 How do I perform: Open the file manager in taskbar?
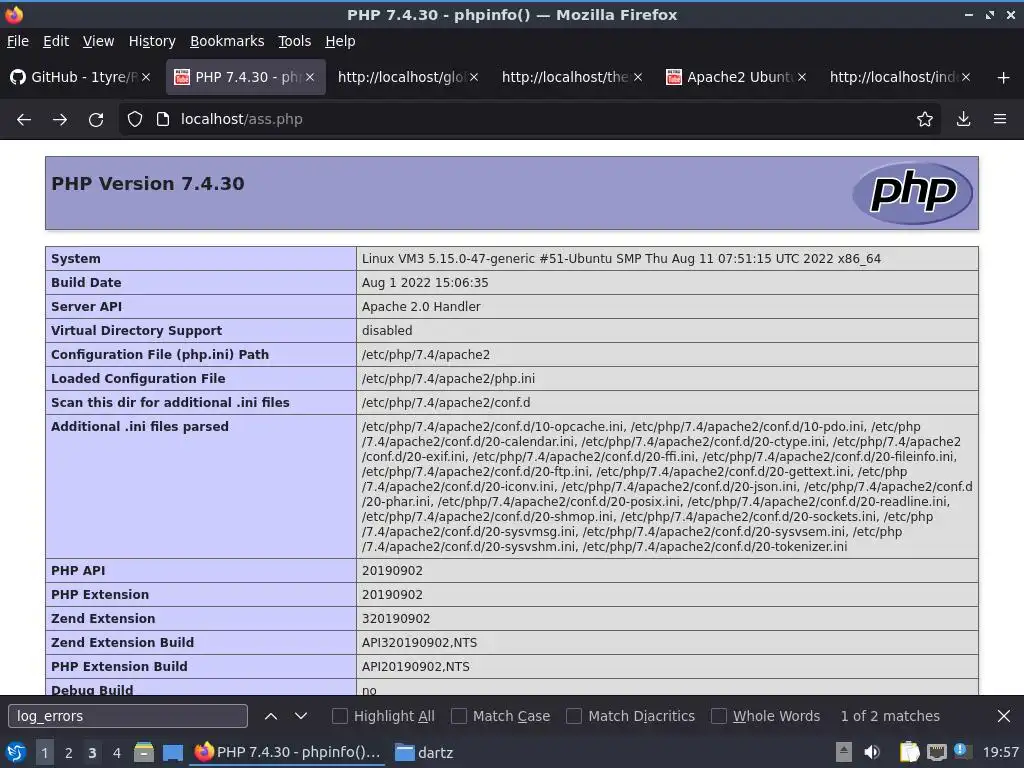(x=144, y=752)
